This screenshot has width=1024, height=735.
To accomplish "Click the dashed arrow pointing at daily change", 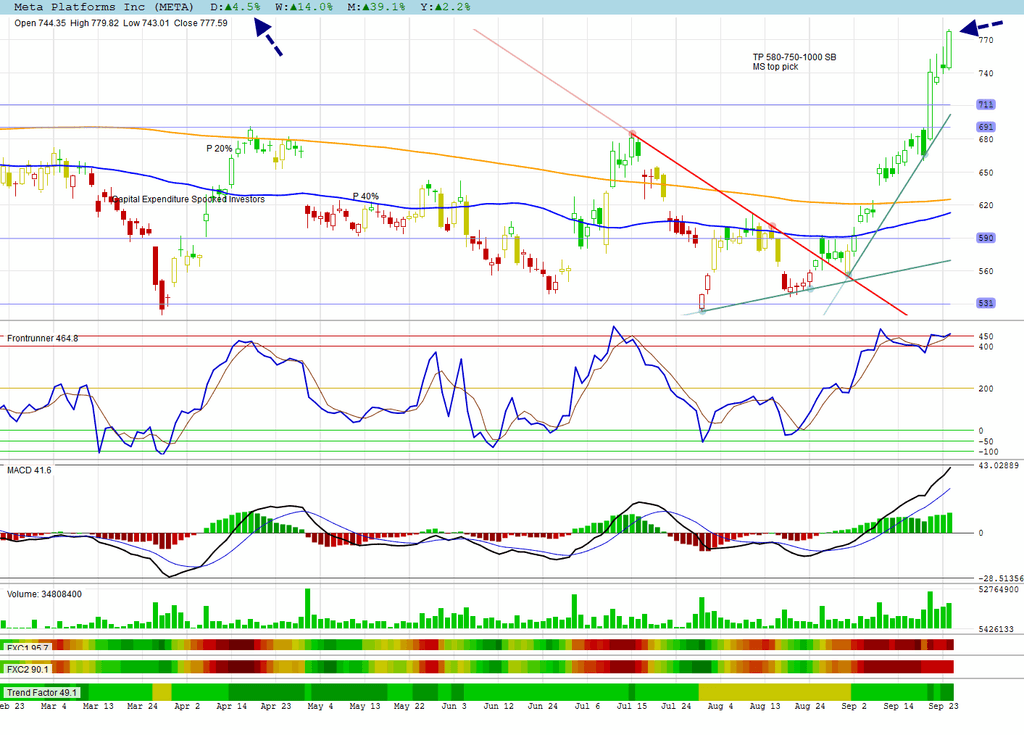I will coord(268,37).
